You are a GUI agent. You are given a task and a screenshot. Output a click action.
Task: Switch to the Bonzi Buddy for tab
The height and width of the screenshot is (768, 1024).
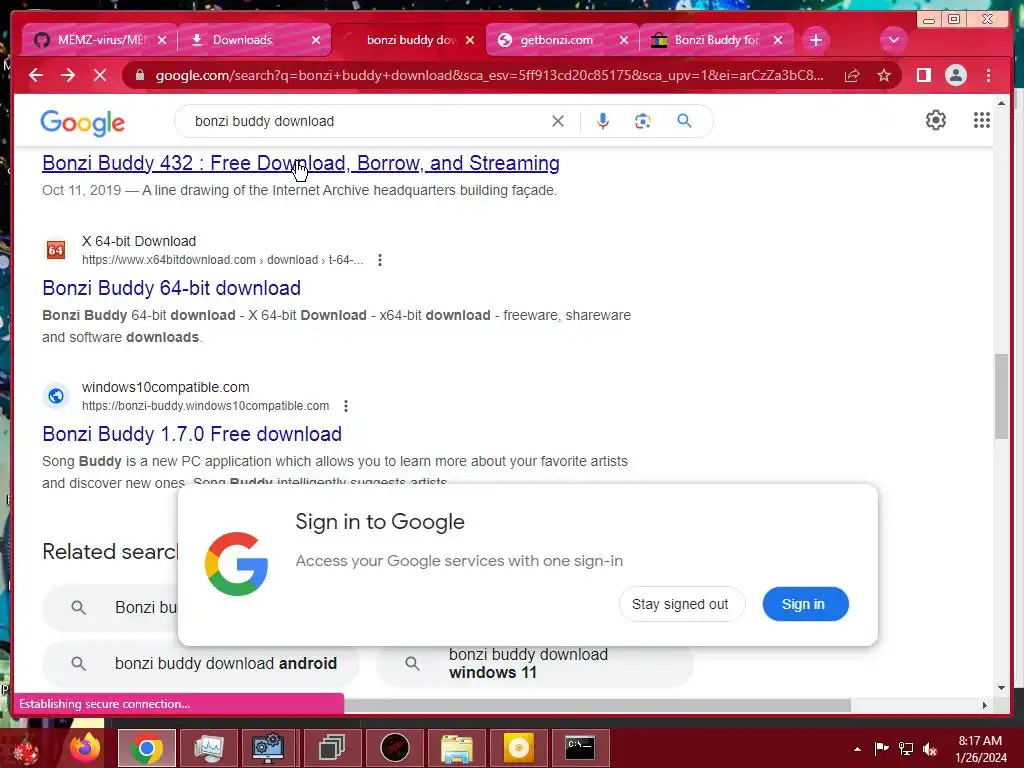(x=716, y=40)
